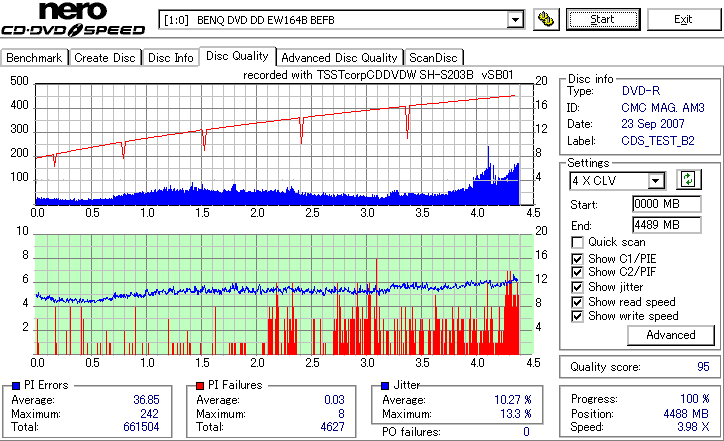Image resolution: width=724 pixels, height=441 pixels.
Task: Open the ScanDisc tab
Action: pyautogui.click(x=433, y=58)
